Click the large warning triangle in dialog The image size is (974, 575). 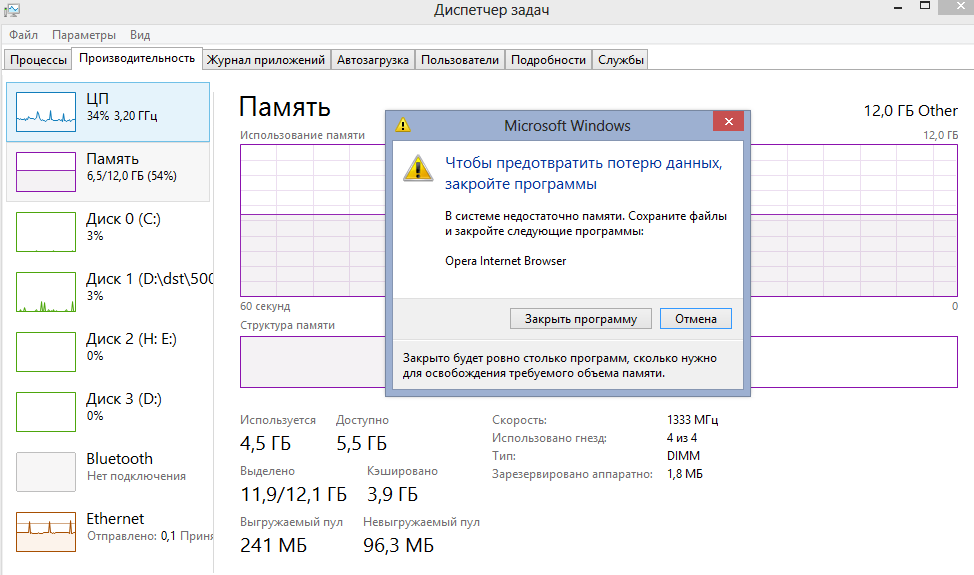418,168
